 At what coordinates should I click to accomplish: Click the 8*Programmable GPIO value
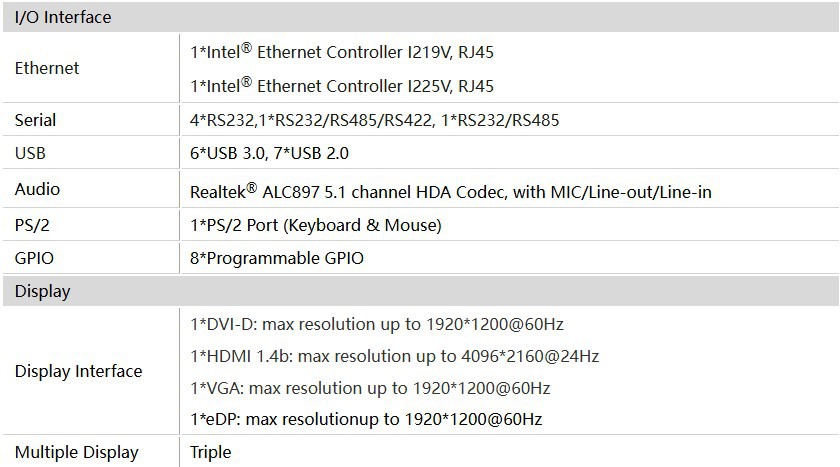(x=277, y=259)
